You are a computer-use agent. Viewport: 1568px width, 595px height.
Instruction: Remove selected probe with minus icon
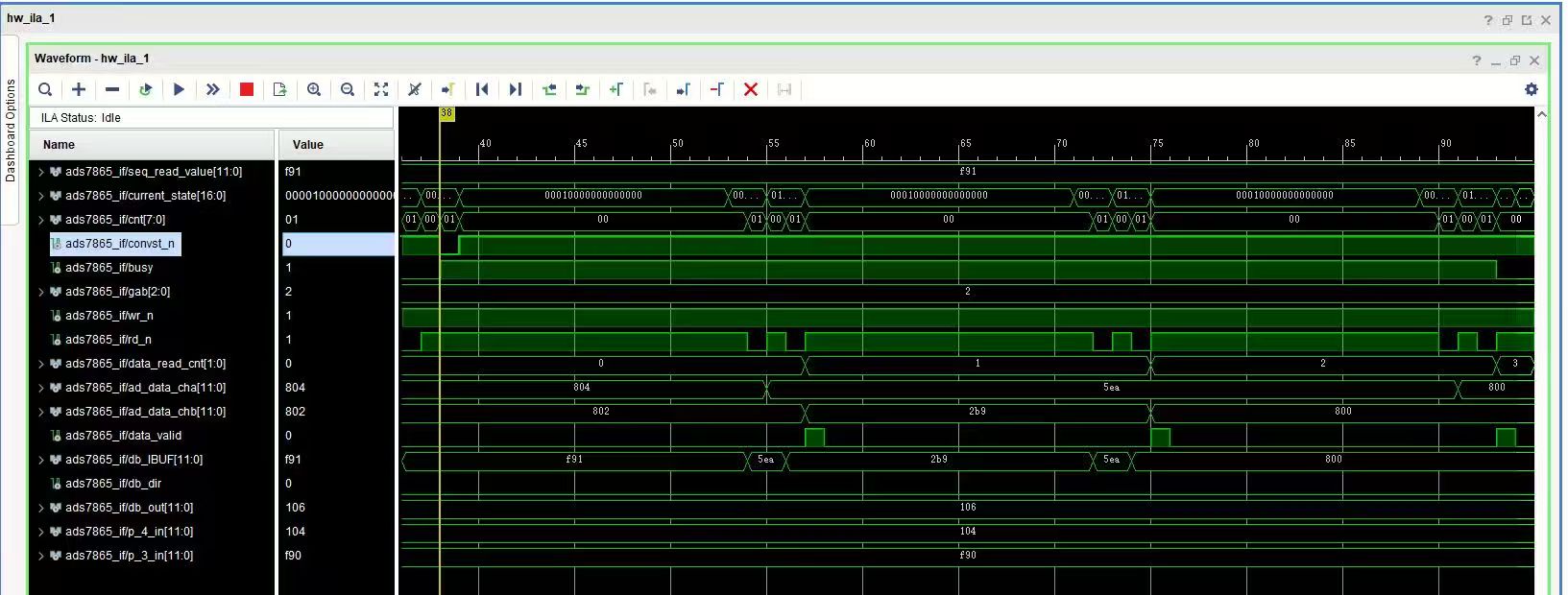click(112, 89)
